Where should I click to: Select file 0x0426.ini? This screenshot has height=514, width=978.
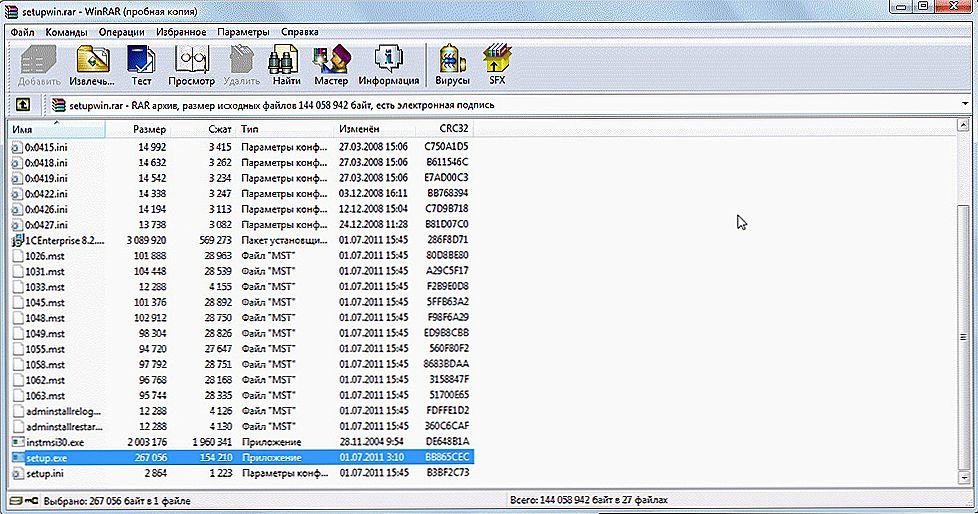[46, 210]
